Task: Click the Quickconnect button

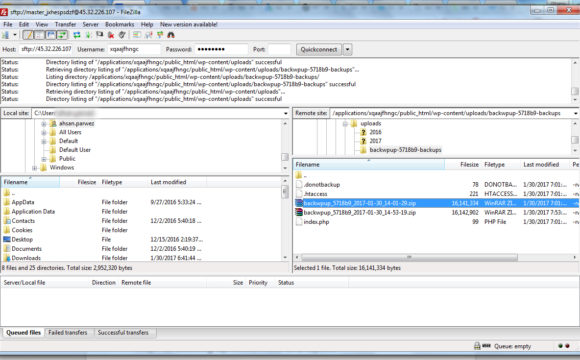Action: click(319, 49)
